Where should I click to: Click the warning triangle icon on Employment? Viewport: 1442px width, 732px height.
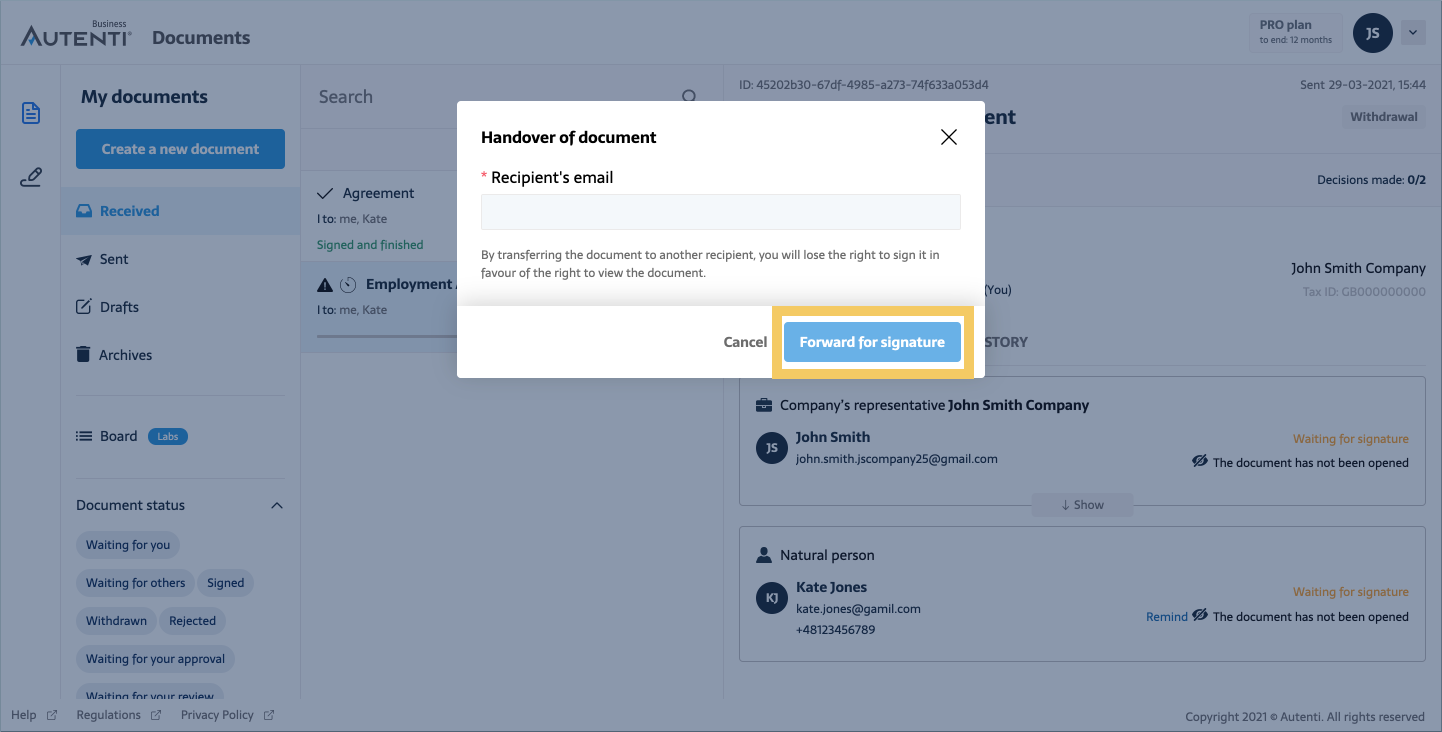click(324, 285)
